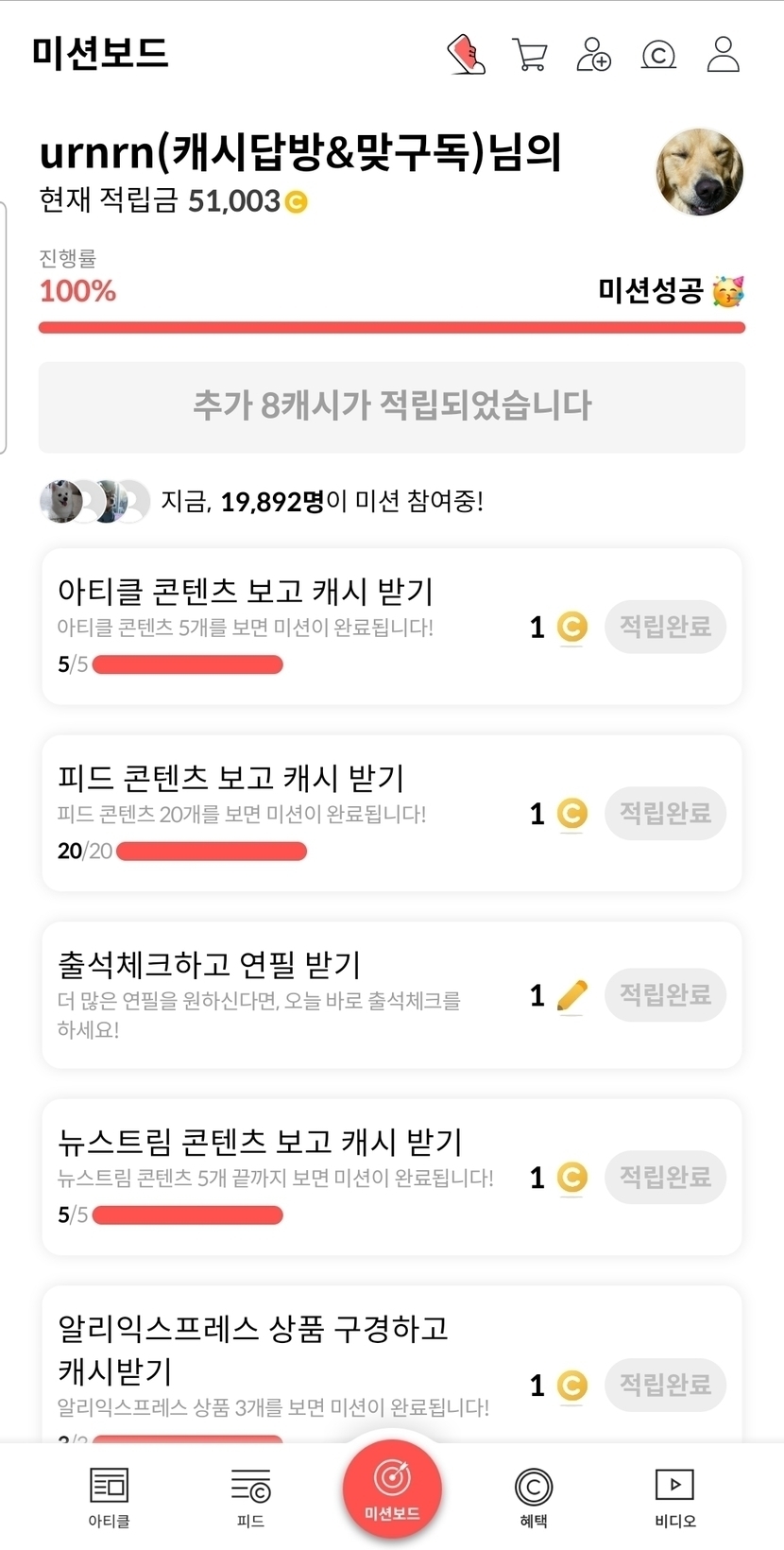The height and width of the screenshot is (1550, 784).
Task: Tap the 100% mission progress bar
Action: click(392, 328)
